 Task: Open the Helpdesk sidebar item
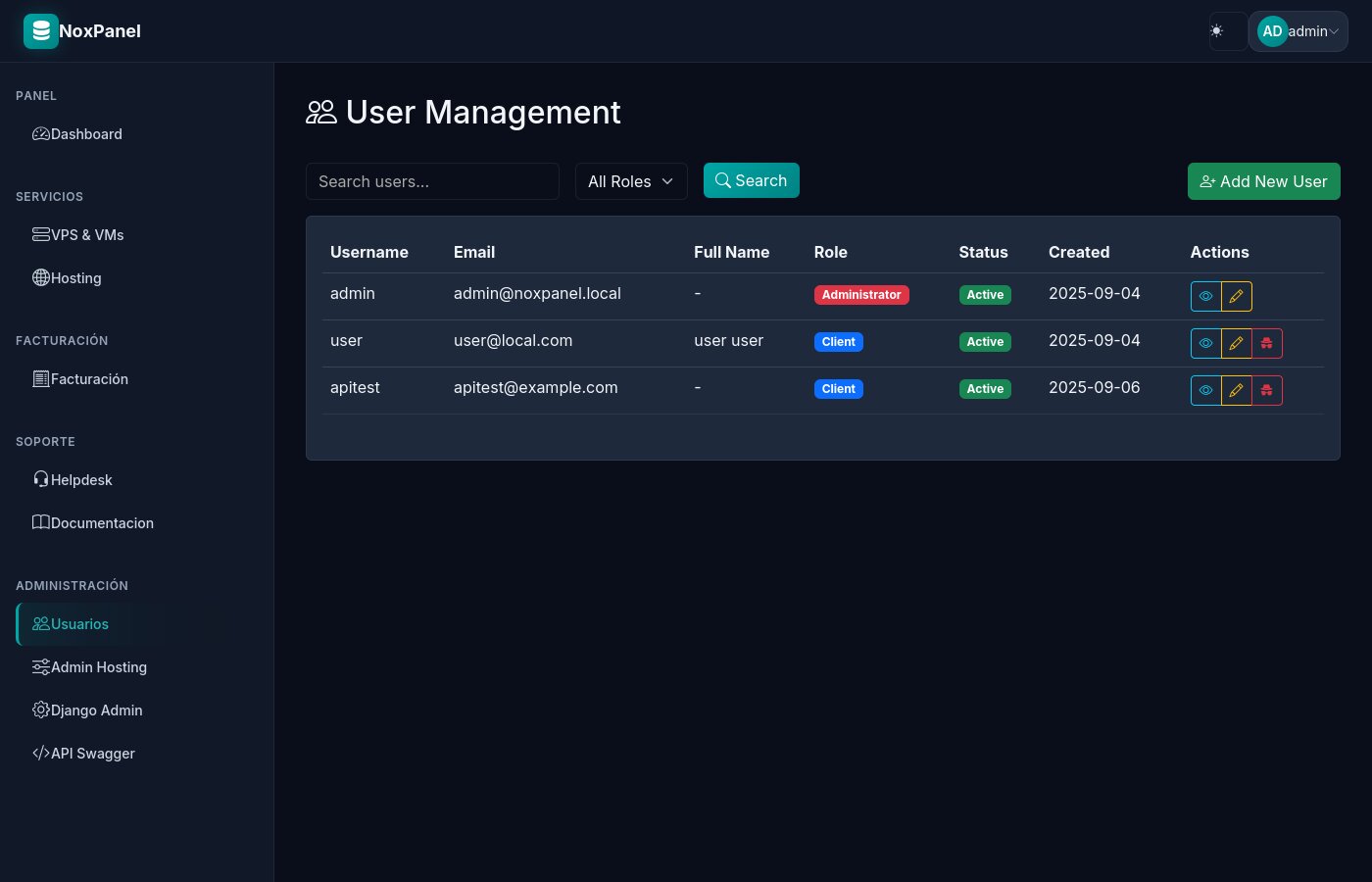point(81,480)
